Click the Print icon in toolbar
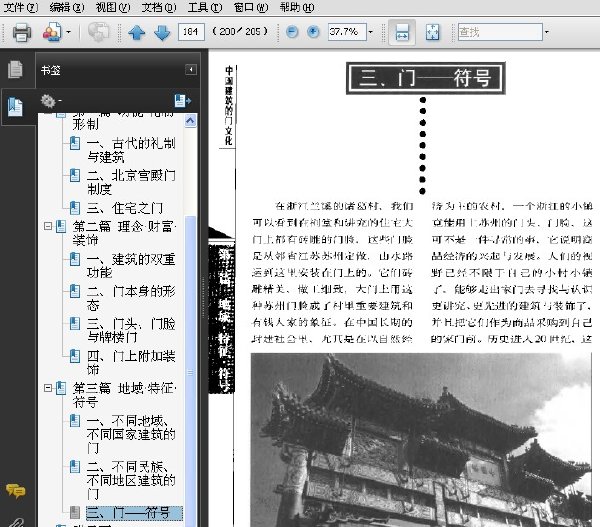 pyautogui.click(x=22, y=32)
